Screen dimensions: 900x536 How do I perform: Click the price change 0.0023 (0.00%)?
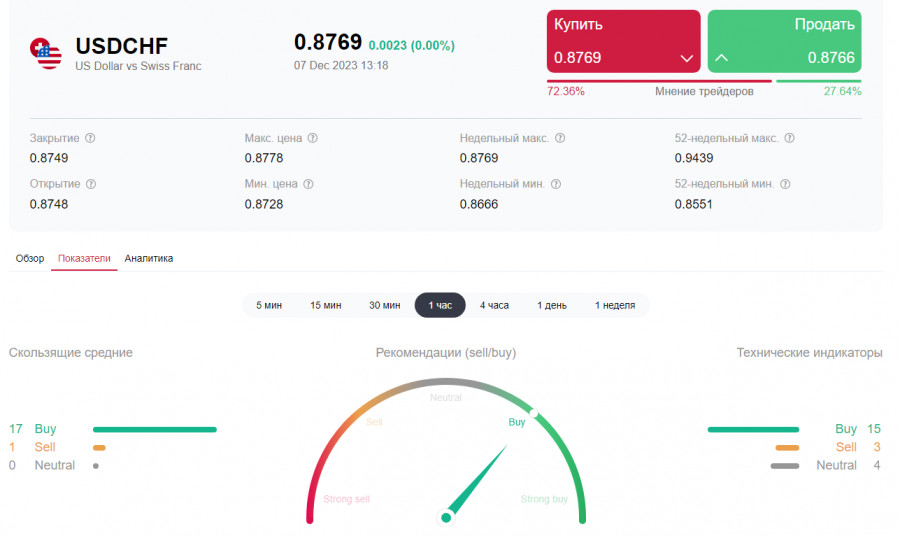coord(412,45)
